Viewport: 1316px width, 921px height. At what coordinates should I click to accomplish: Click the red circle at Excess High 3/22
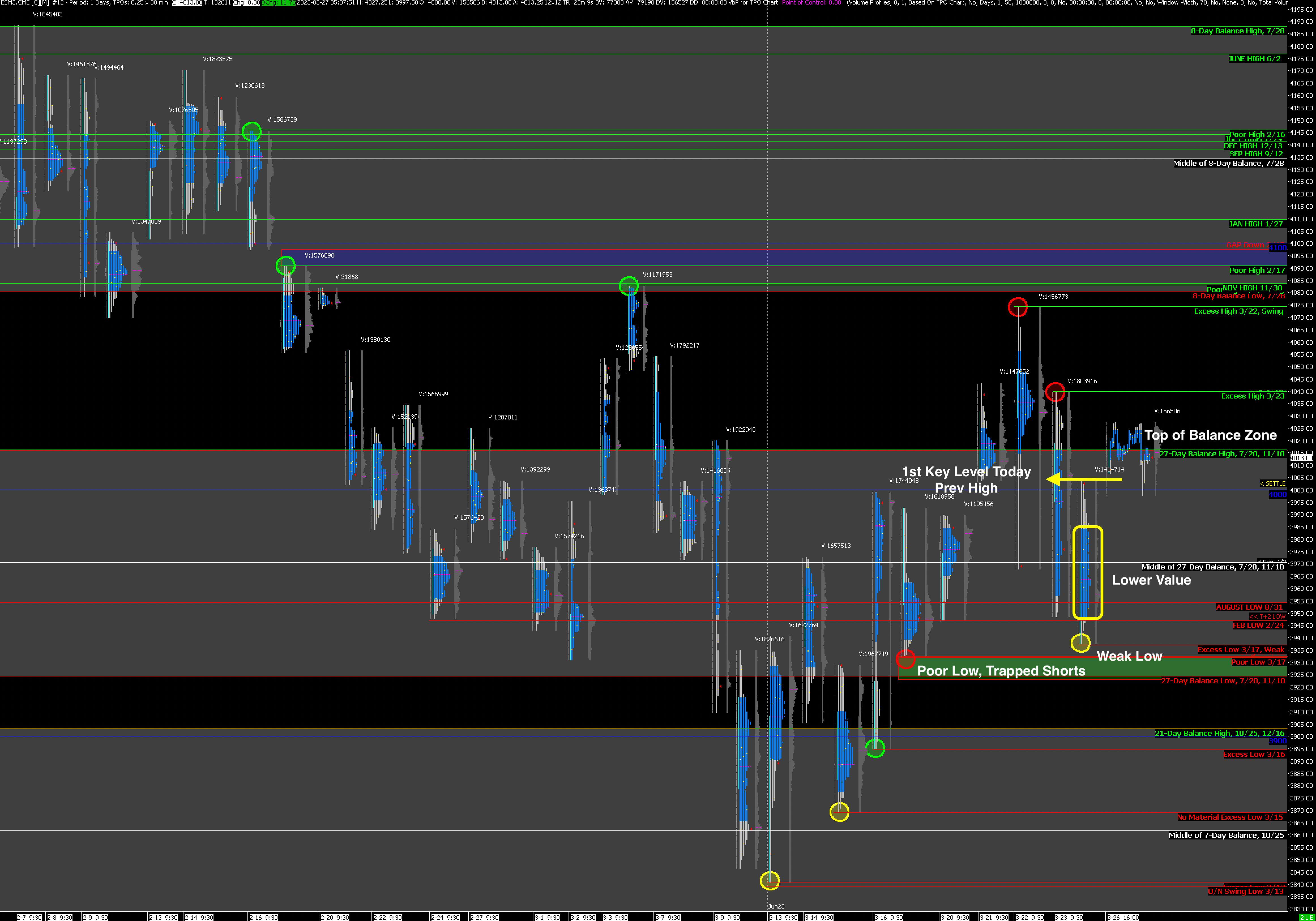pyautogui.click(x=1017, y=307)
